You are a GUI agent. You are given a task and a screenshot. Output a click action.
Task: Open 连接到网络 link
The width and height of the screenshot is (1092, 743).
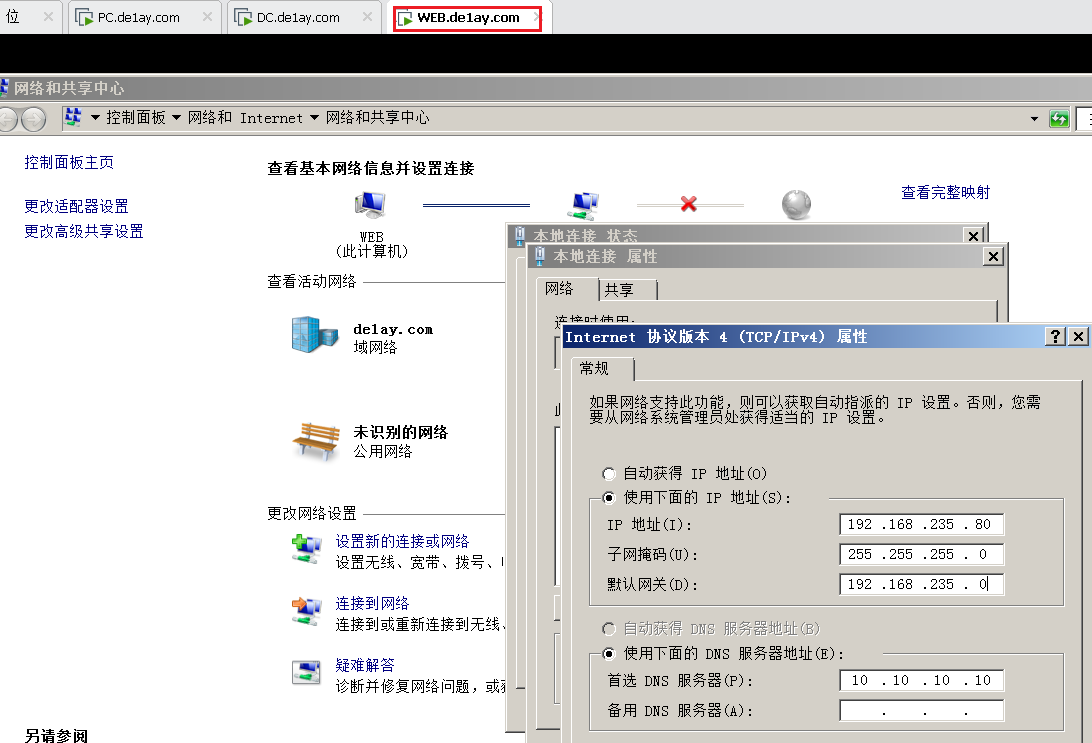point(372,603)
